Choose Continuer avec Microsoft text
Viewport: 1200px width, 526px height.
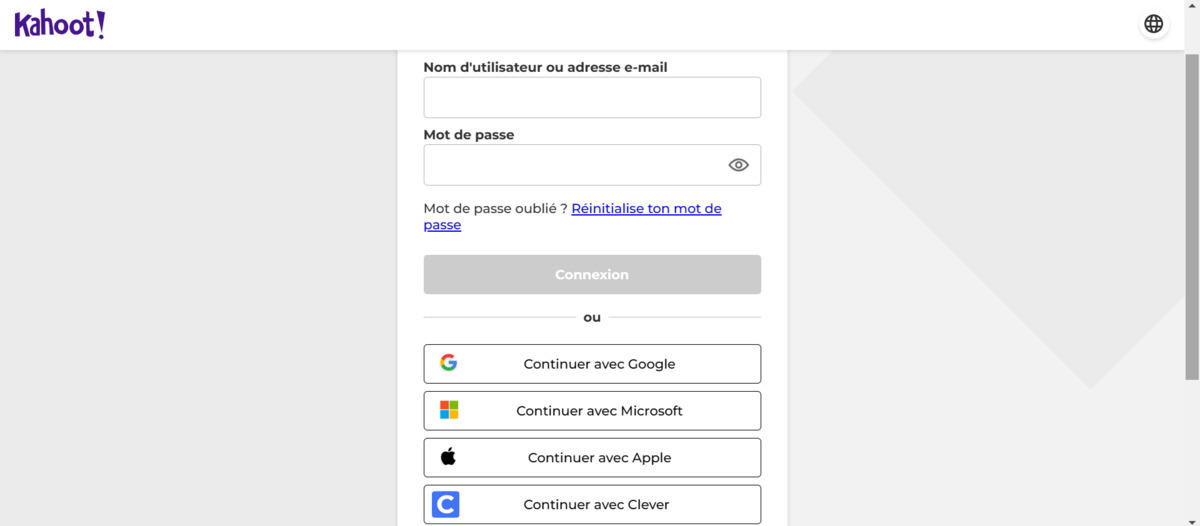pyautogui.click(x=599, y=411)
